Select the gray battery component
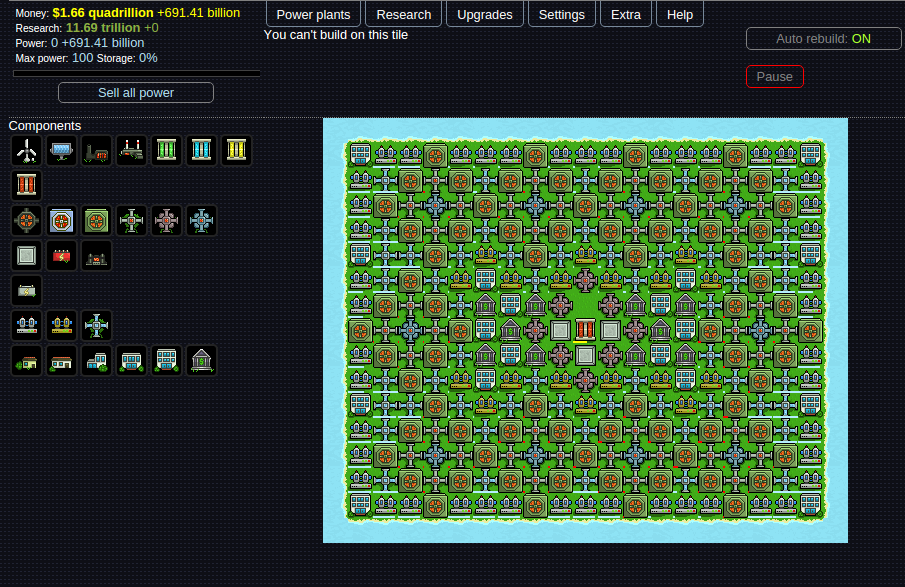 click(27, 290)
